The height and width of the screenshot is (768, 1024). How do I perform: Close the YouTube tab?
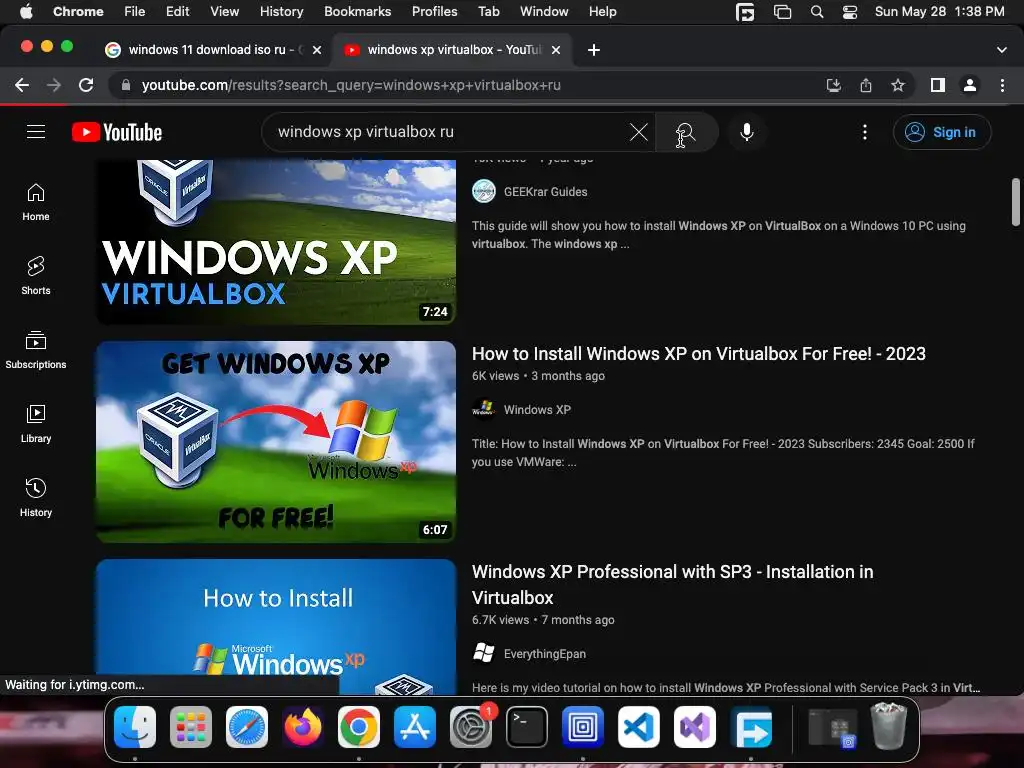click(x=556, y=50)
